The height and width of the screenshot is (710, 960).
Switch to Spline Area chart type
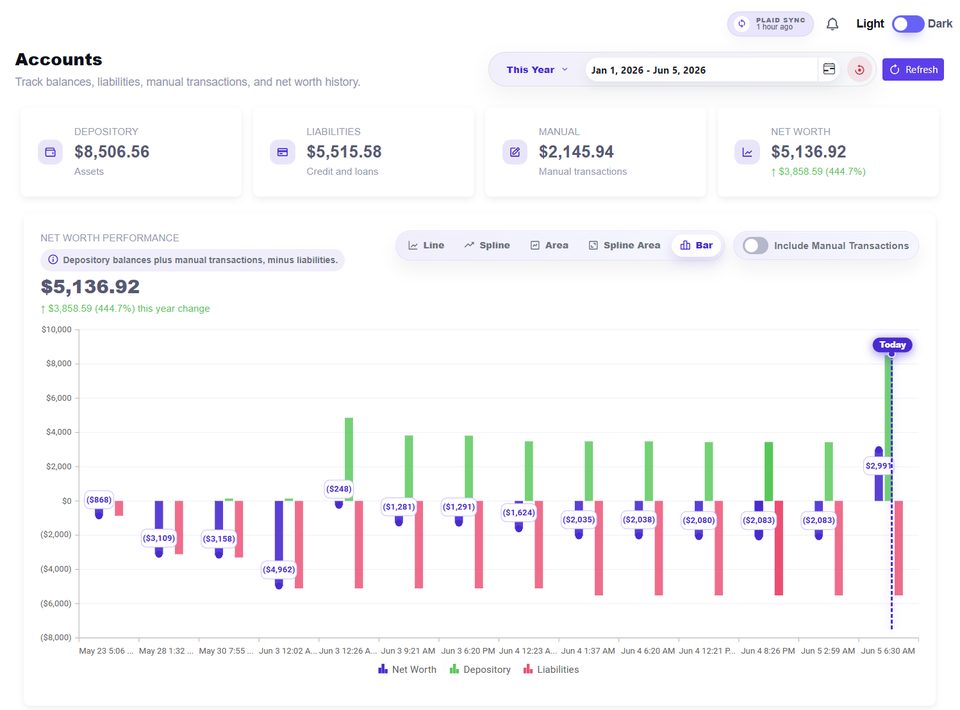(624, 245)
